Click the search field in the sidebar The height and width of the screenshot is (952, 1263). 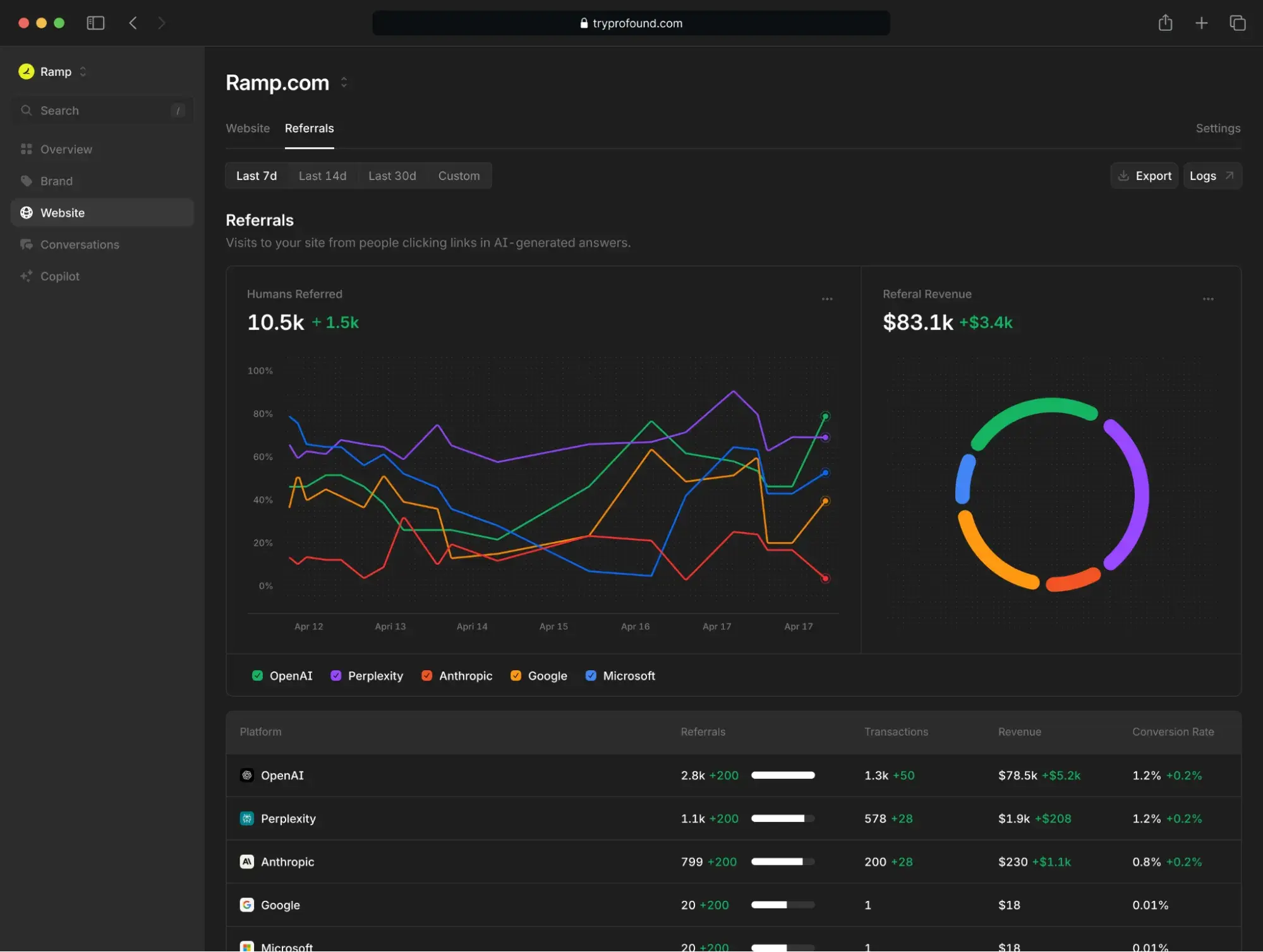tap(101, 110)
